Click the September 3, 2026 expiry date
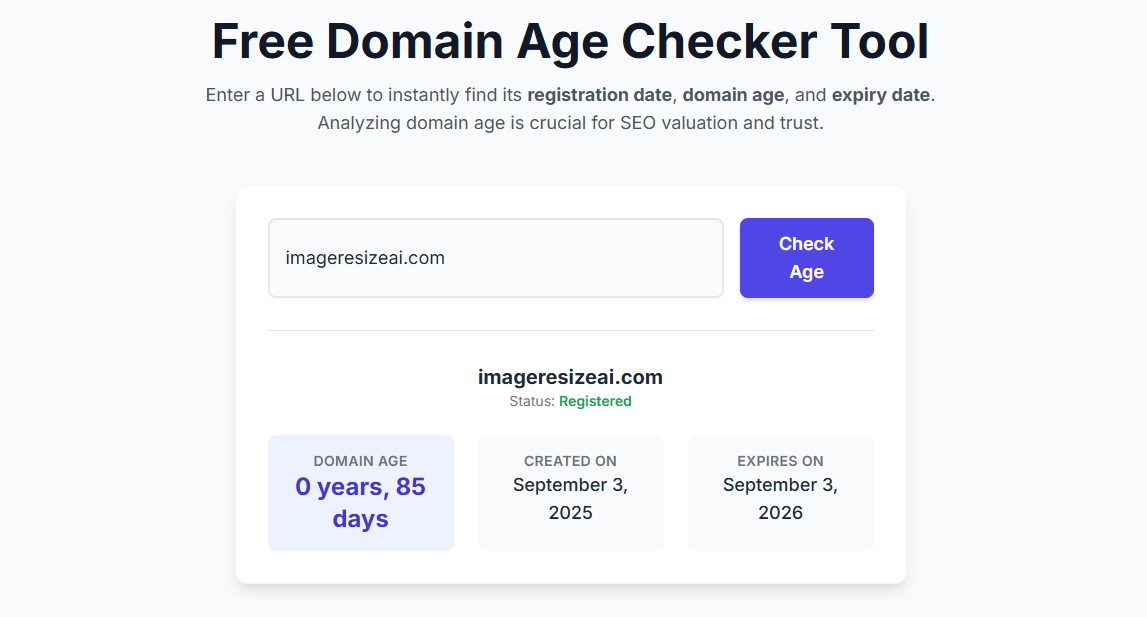This screenshot has height=617, width=1147. click(x=780, y=497)
